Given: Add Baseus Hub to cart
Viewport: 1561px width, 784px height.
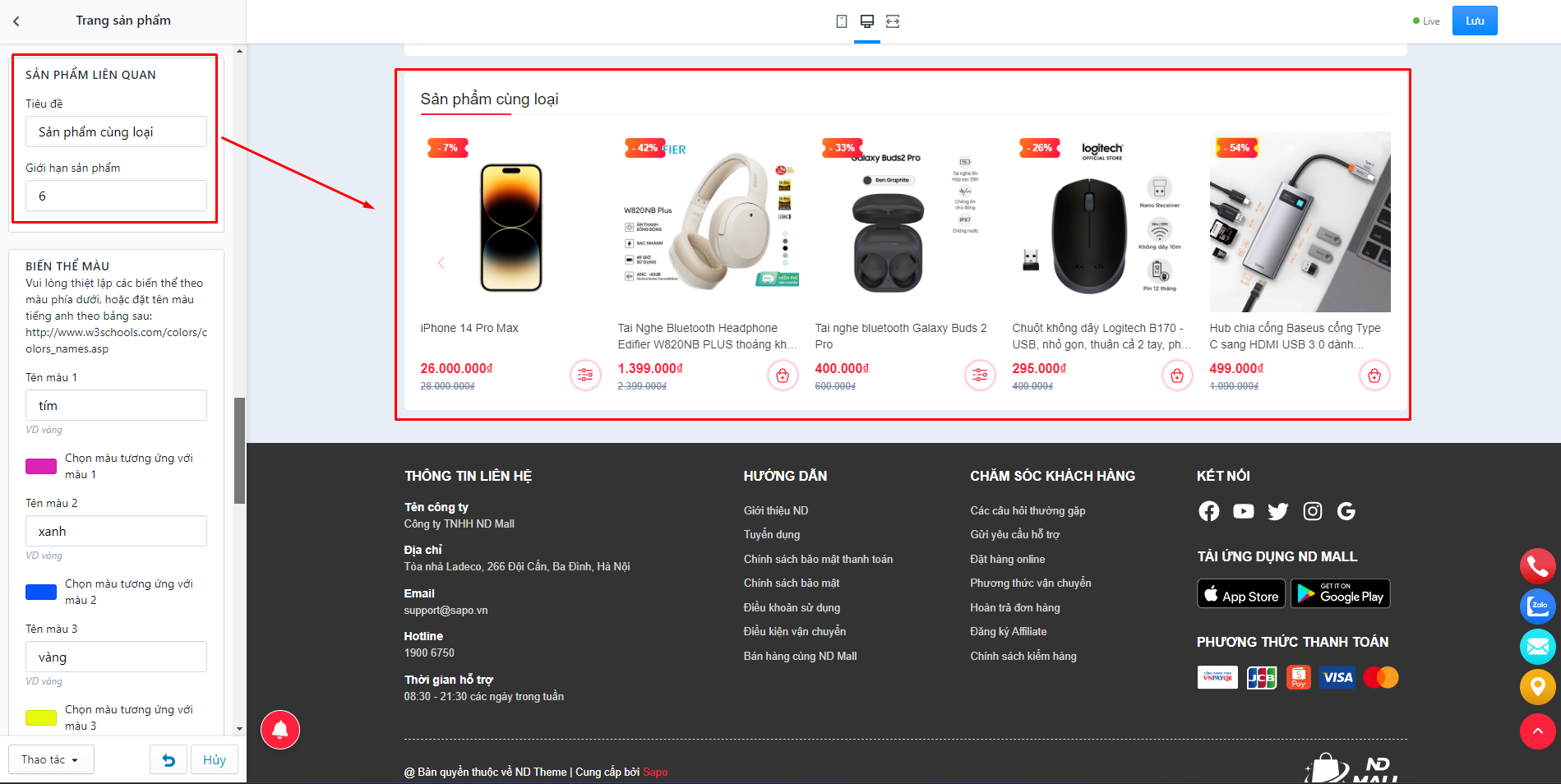Looking at the screenshot, I should (x=1374, y=376).
